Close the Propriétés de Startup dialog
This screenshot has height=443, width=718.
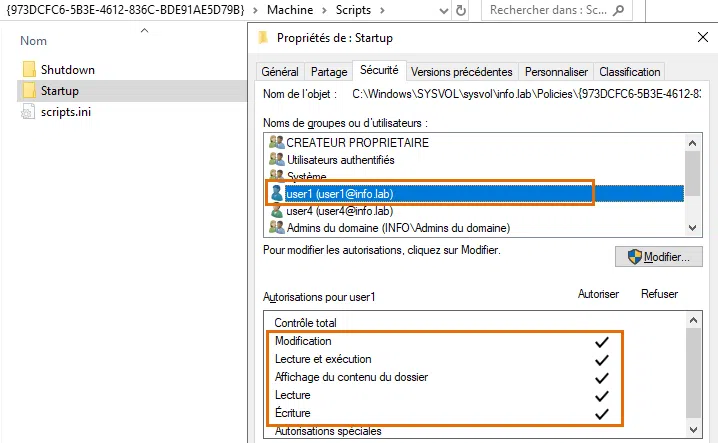point(702,37)
